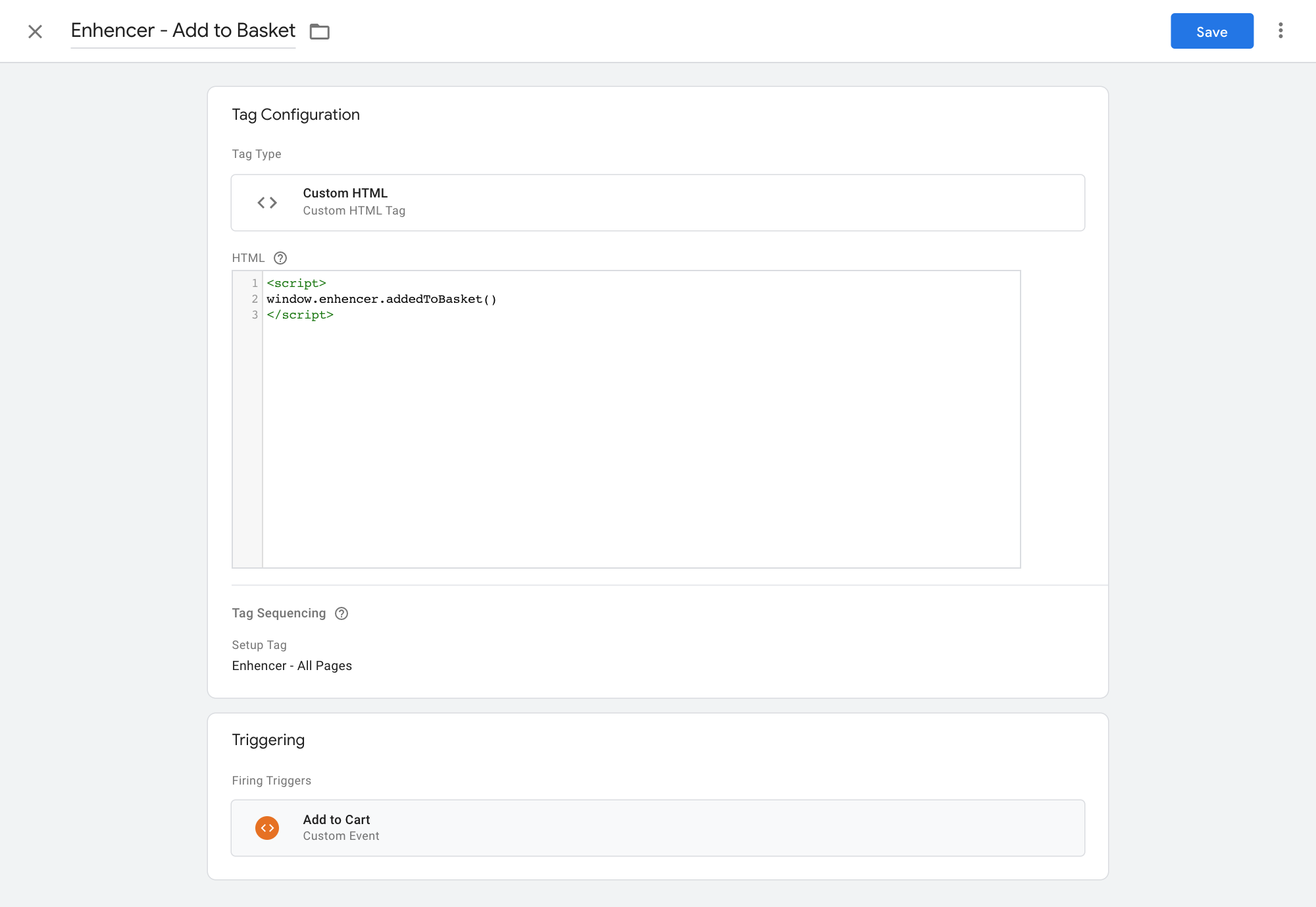Click the HTML help question mark icon
This screenshot has height=907, width=1316.
coord(280,258)
